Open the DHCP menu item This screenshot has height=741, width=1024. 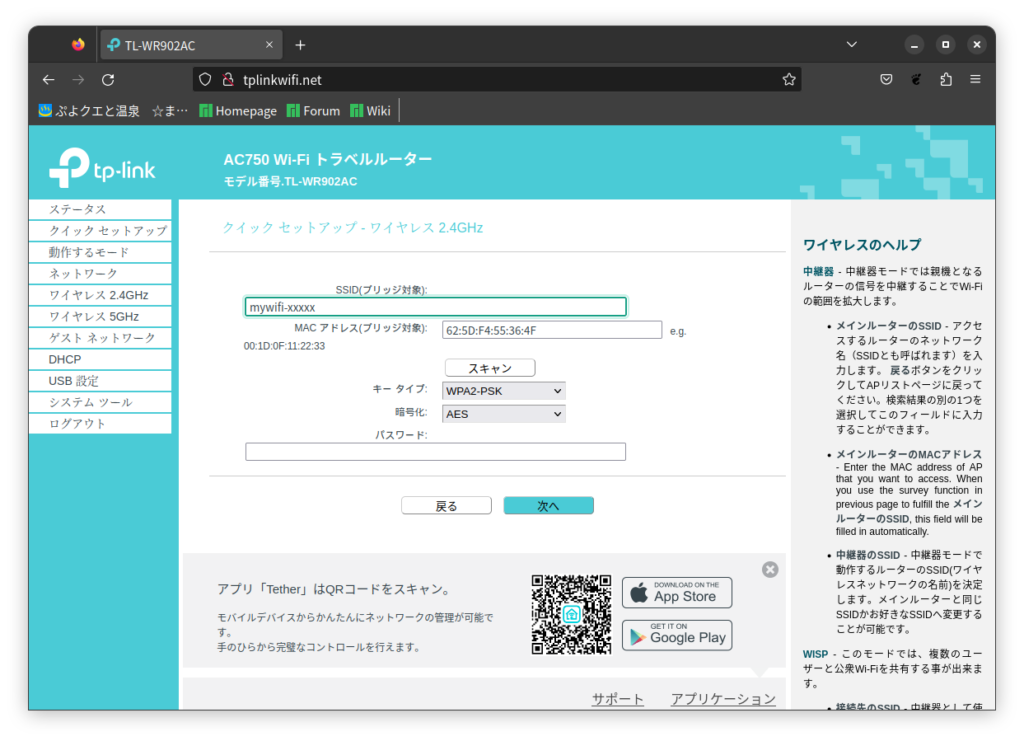click(x=101, y=359)
